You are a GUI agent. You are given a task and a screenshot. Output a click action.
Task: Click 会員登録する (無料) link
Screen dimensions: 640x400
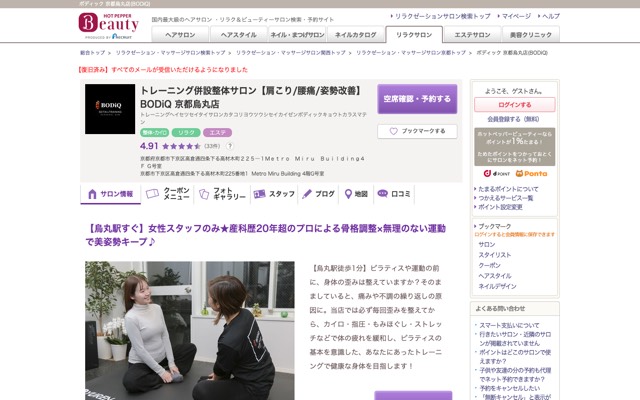(x=513, y=119)
